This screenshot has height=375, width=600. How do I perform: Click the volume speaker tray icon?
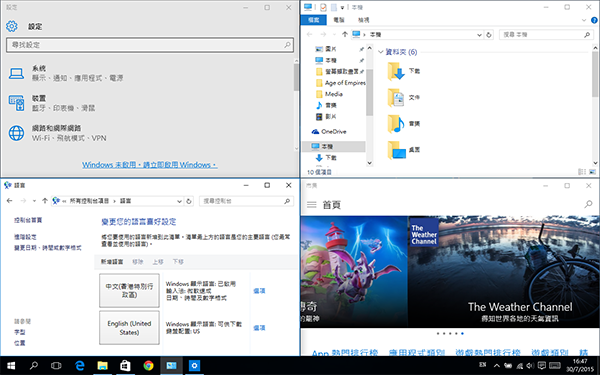[530, 365]
